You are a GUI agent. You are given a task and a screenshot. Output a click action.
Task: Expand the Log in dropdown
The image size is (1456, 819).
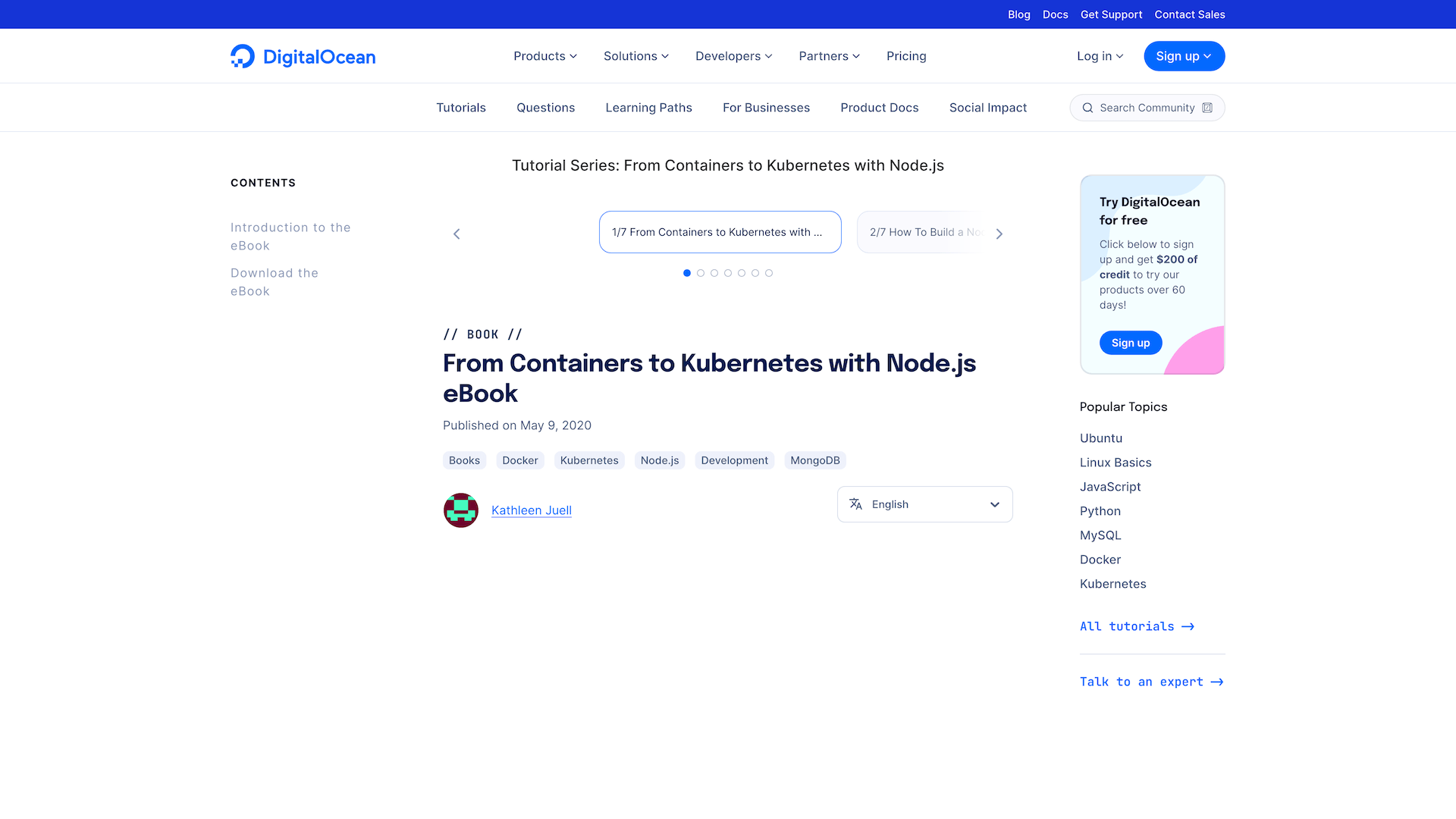(1100, 56)
